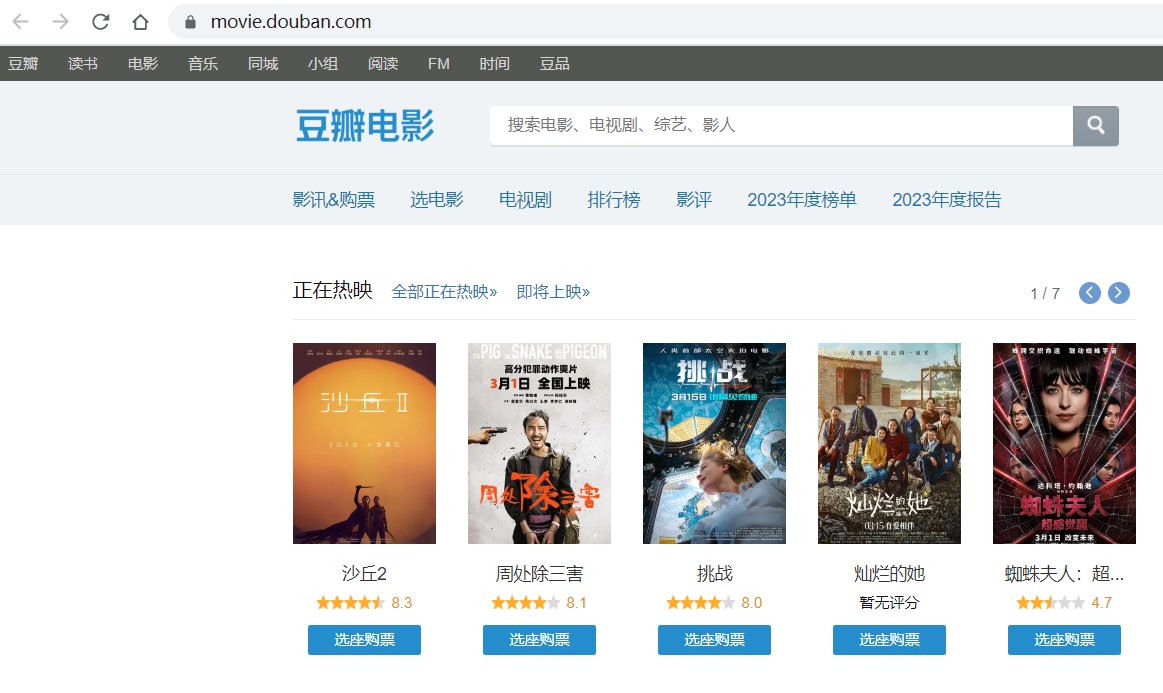Open 读书 in the top navigation
1163x693 pixels.
click(83, 64)
